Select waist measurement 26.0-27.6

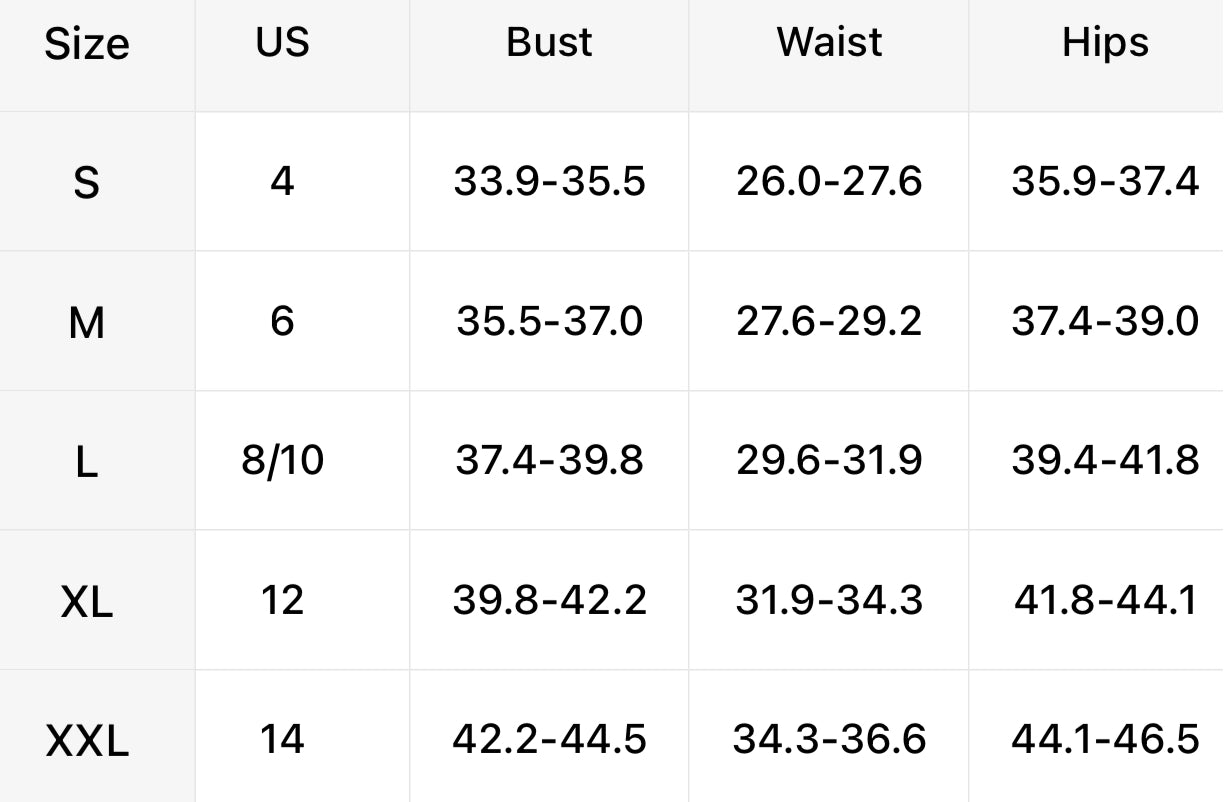point(829,182)
